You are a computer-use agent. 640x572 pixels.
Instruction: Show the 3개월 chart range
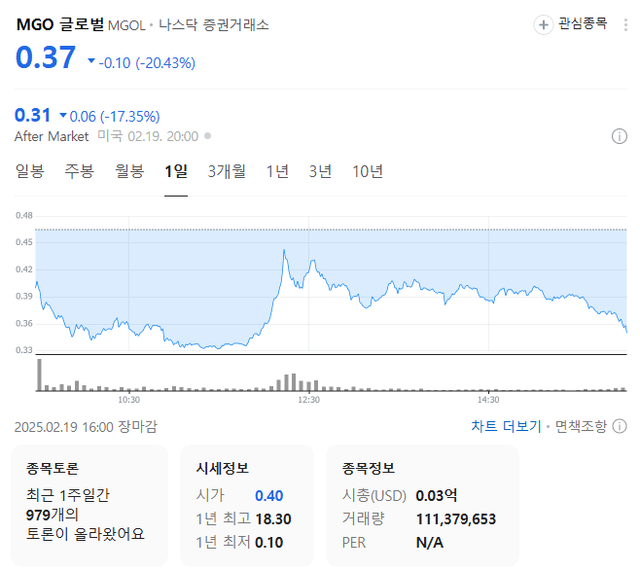tap(227, 171)
